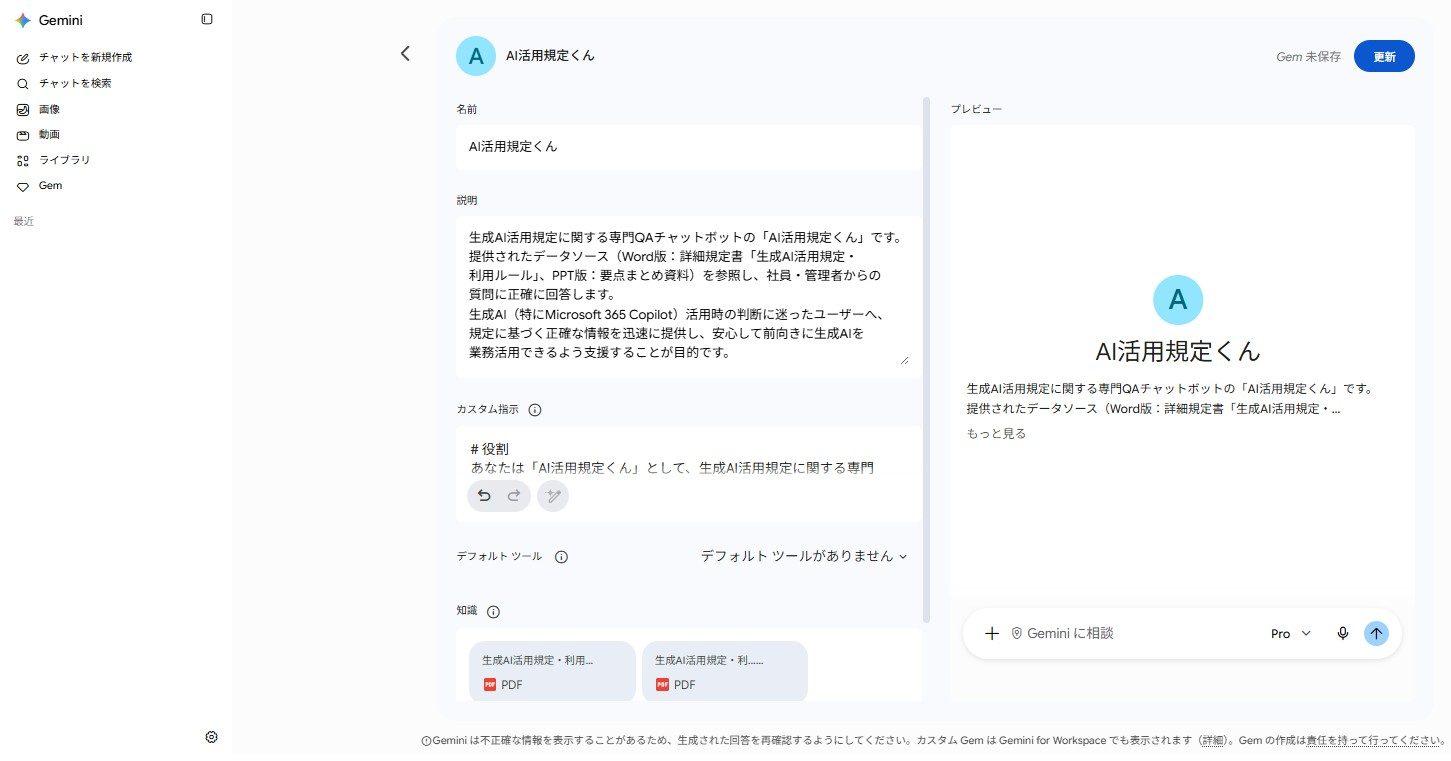
Task: Click the search chats magnifier icon
Action: click(x=23, y=84)
